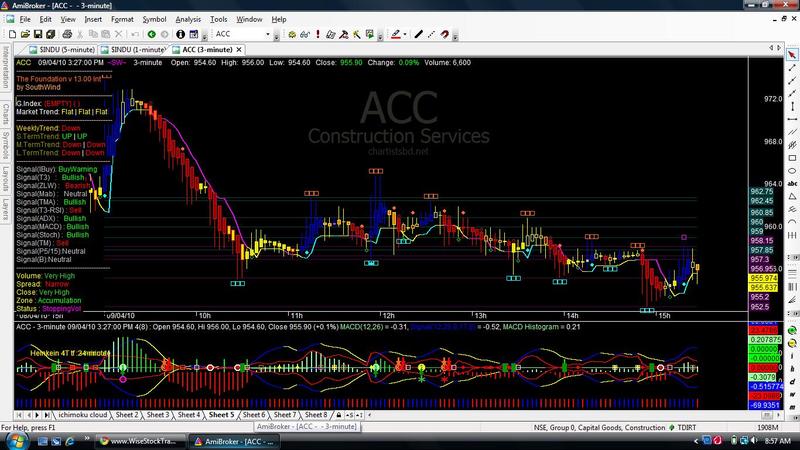The image size is (800, 450).
Task: Click the New document icon
Action: [12, 34]
